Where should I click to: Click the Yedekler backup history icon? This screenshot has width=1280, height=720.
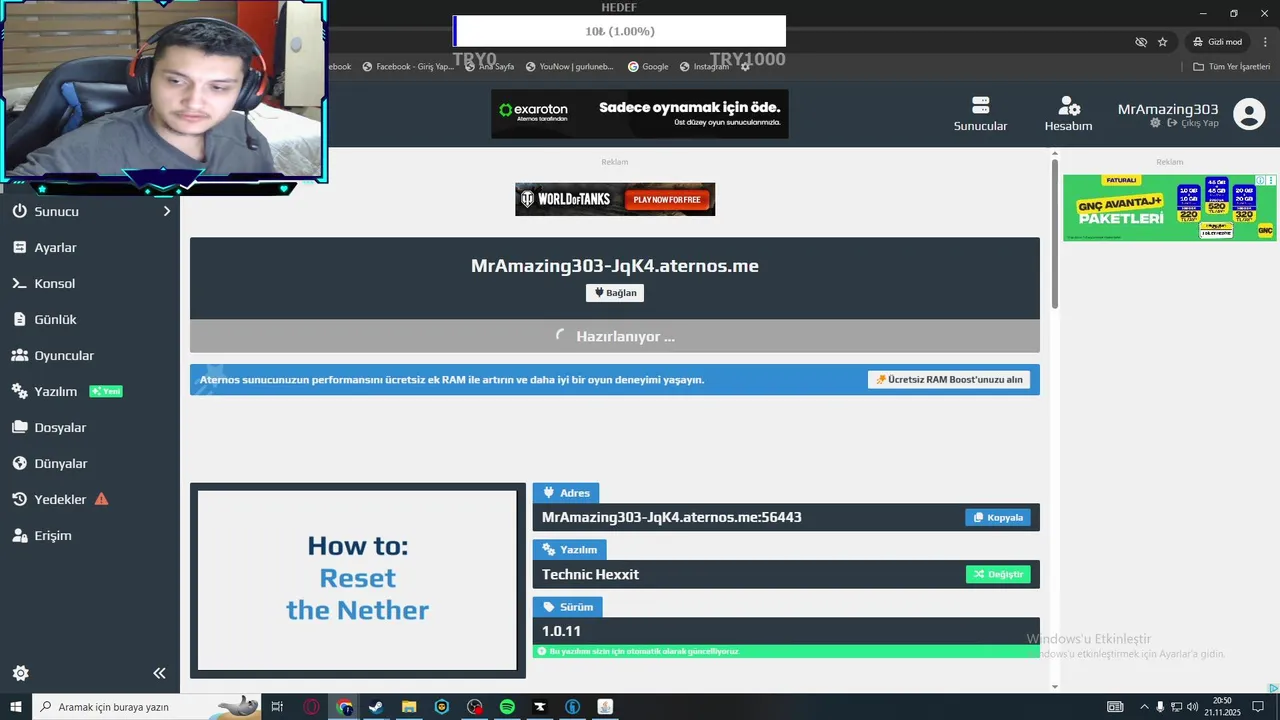(x=19, y=499)
